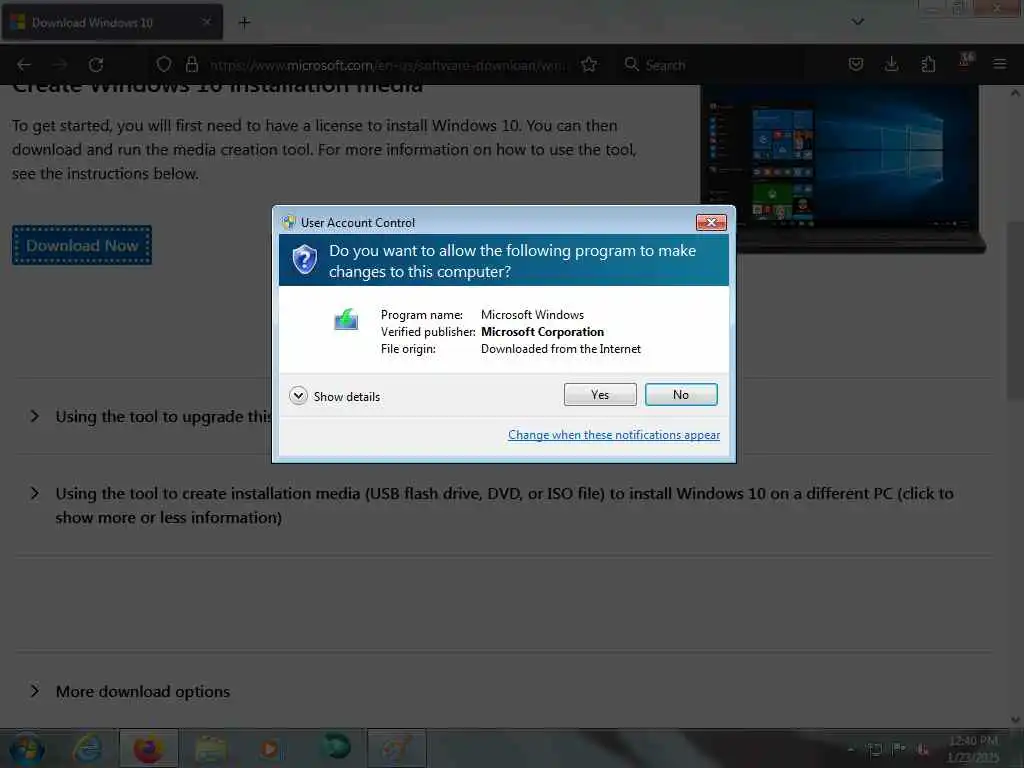Open the Extensions puzzle icon
Screen dimensions: 1024x768
click(928, 65)
